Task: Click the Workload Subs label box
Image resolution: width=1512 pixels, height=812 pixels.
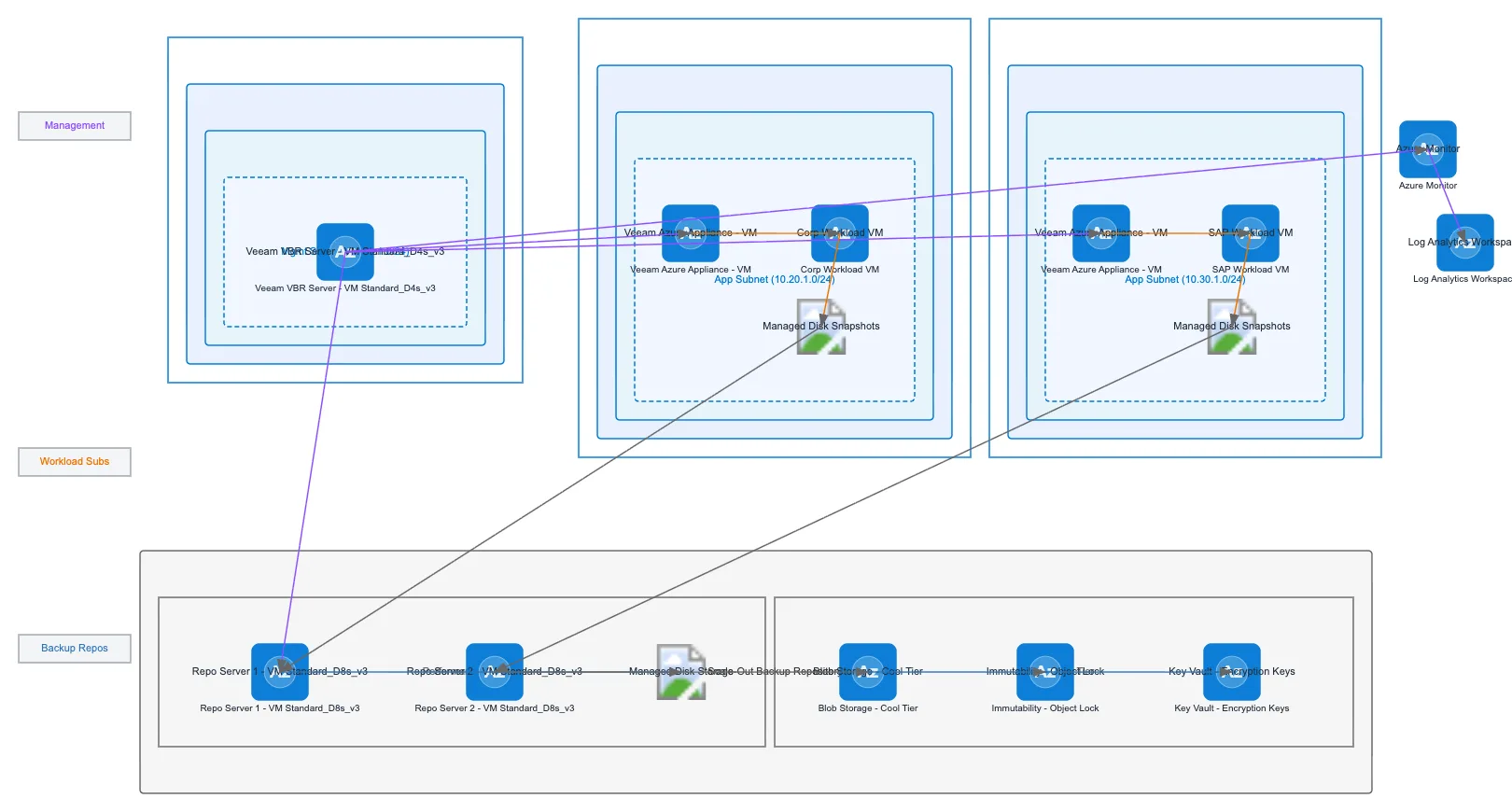Action: point(75,462)
